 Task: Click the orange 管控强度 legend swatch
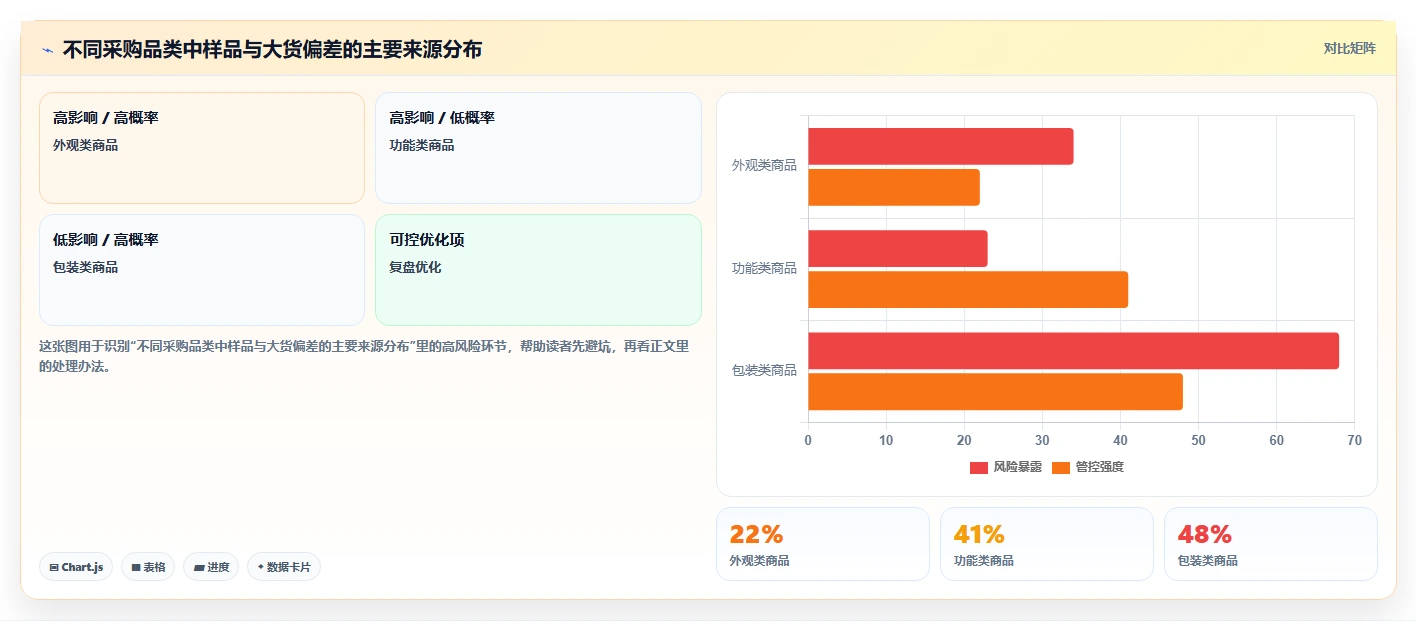[1061, 468]
